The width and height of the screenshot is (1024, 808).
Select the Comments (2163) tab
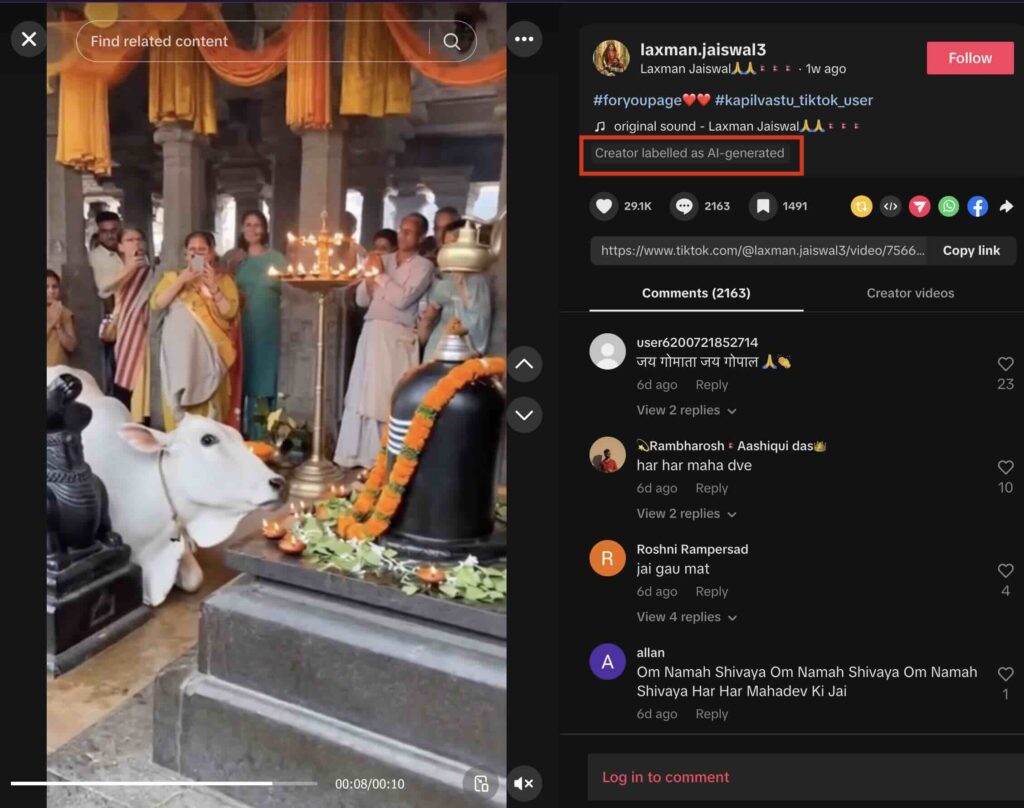click(696, 293)
